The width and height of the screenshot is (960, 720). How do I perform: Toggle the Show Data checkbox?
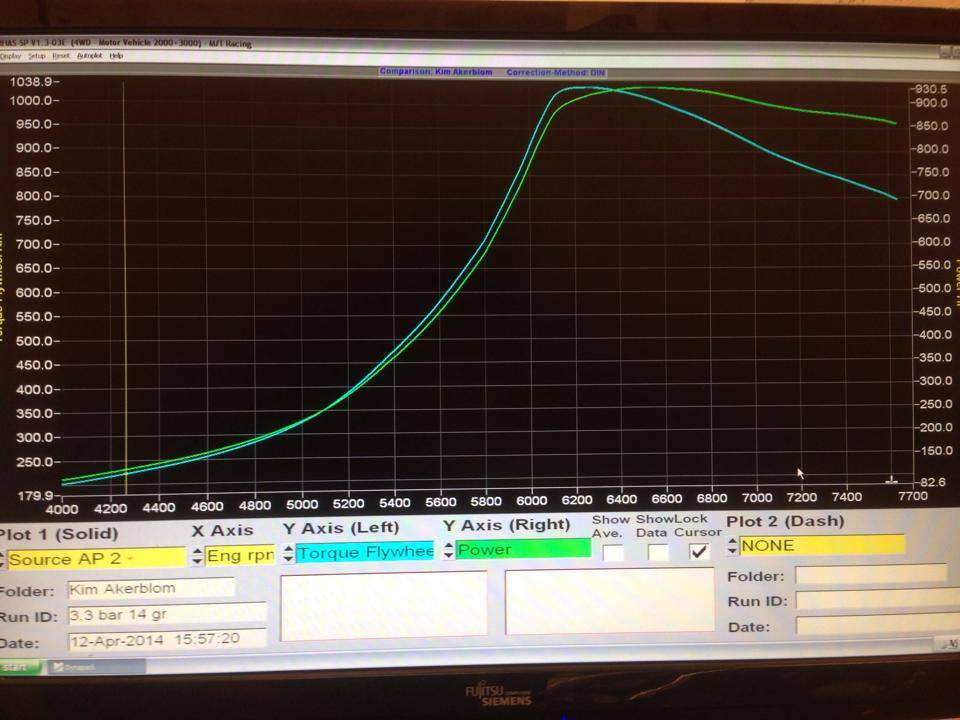[x=657, y=552]
